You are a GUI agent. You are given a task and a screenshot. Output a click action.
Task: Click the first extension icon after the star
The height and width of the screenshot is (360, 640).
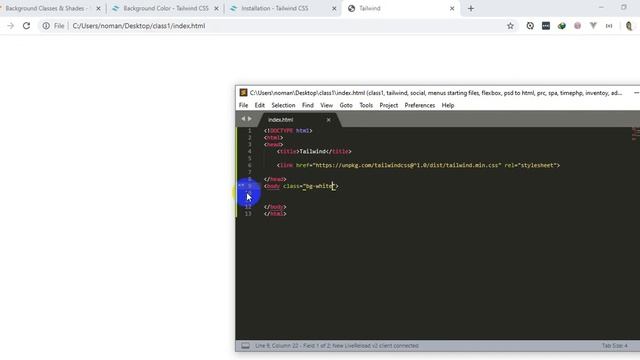[530, 26]
